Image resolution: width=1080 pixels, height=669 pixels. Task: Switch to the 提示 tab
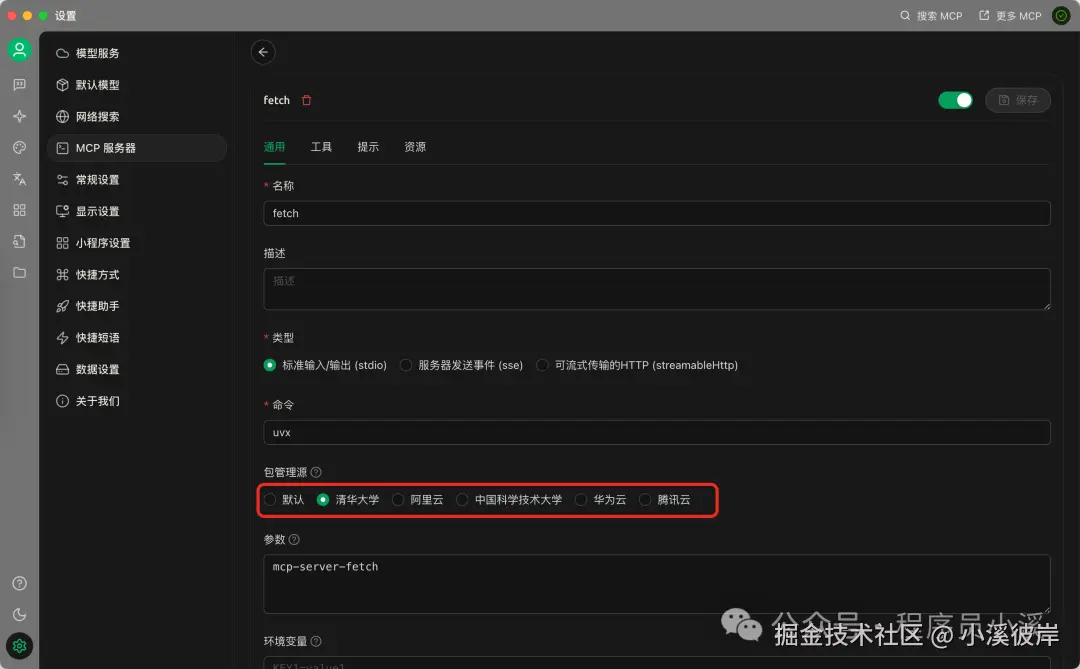pyautogui.click(x=368, y=147)
